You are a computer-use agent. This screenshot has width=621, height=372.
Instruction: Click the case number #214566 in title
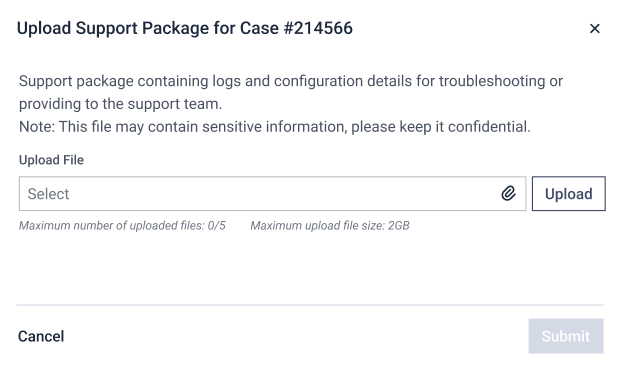click(318, 29)
